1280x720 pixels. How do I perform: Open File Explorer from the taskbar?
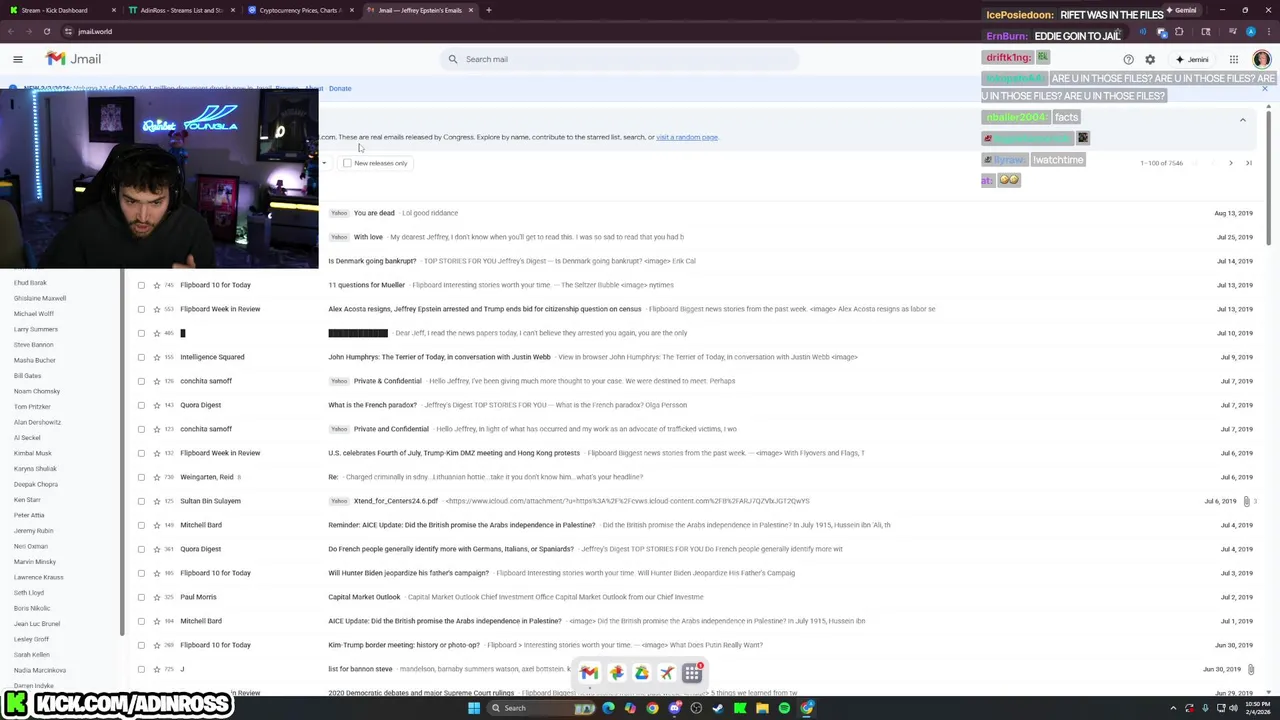click(x=762, y=708)
